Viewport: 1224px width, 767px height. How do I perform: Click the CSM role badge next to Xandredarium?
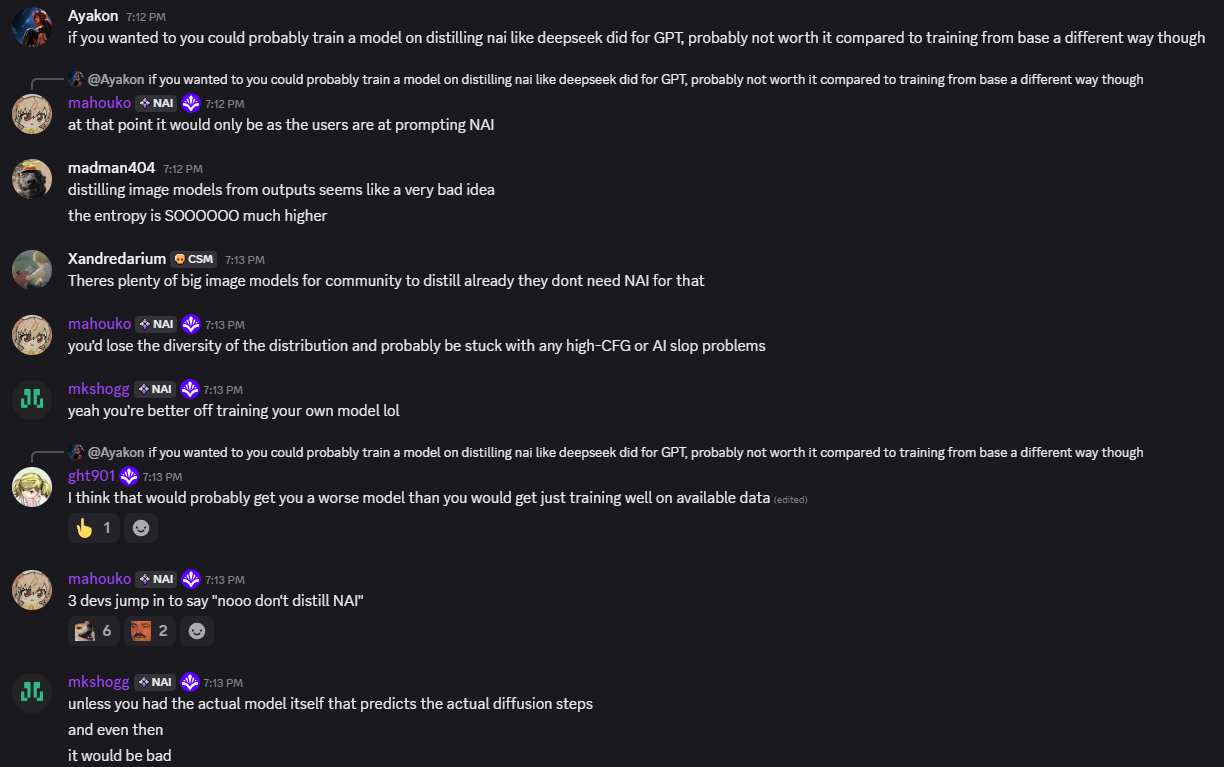[x=194, y=259]
